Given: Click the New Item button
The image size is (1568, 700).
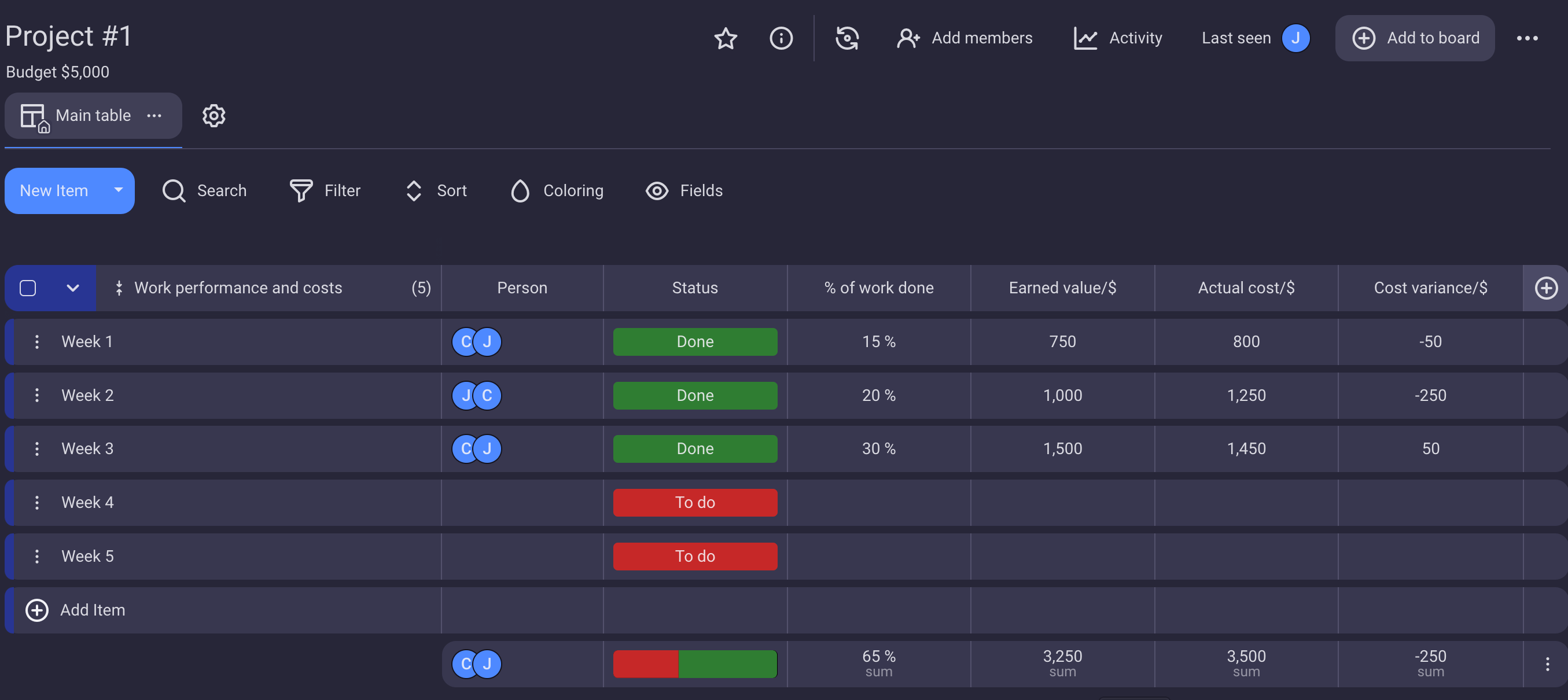Looking at the screenshot, I should pyautogui.click(x=54, y=190).
